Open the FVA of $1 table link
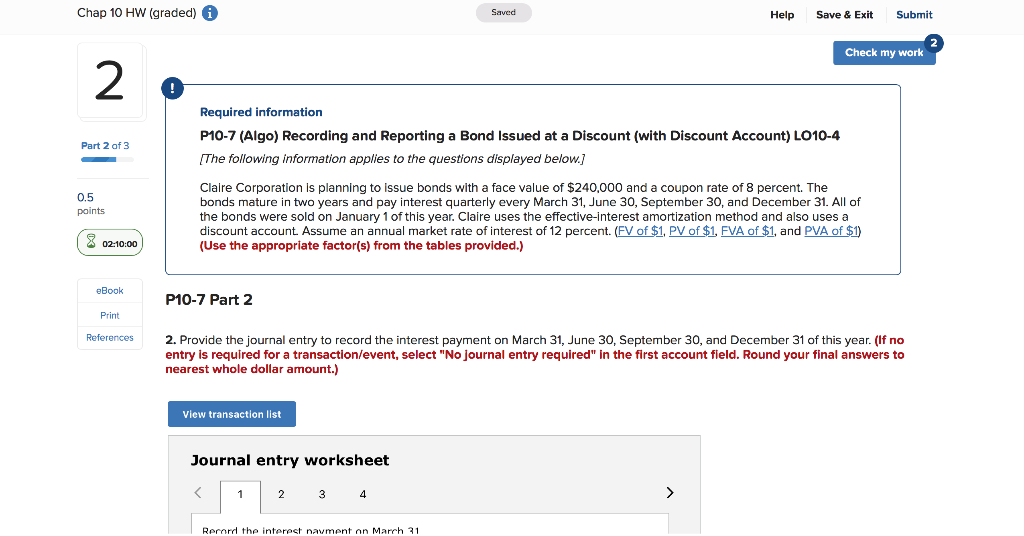 (x=747, y=231)
